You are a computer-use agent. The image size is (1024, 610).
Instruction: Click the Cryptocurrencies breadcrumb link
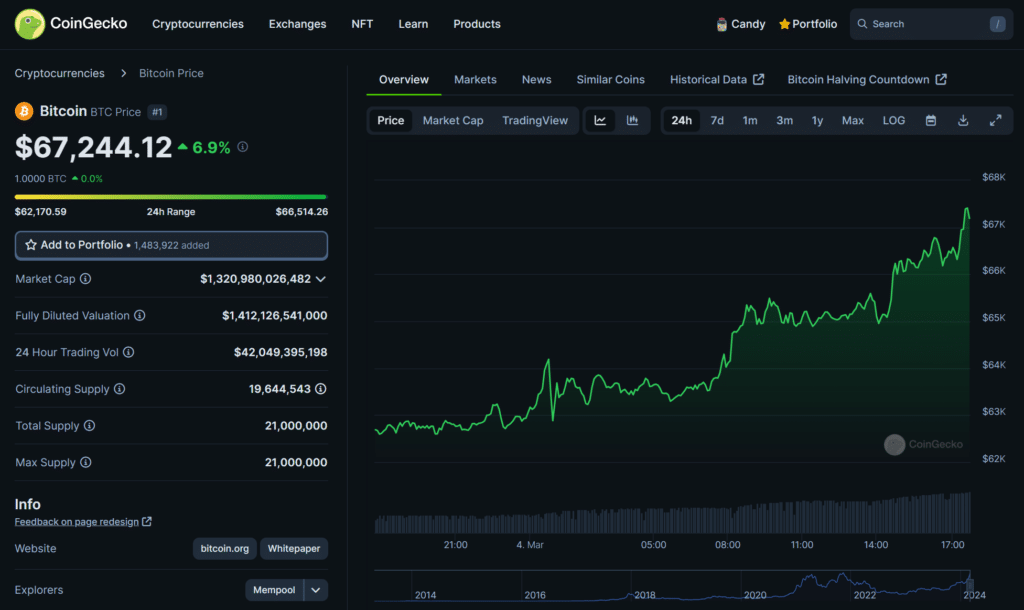coord(59,73)
